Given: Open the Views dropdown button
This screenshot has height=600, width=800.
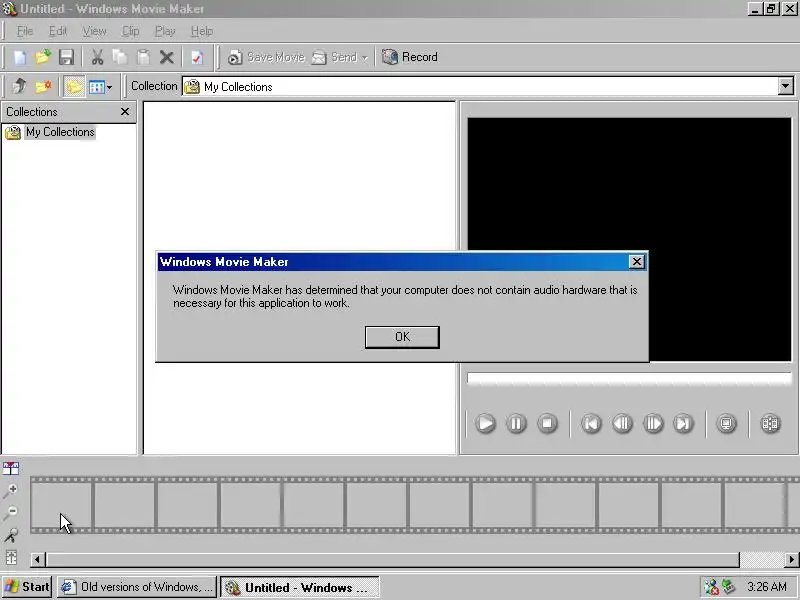Looking at the screenshot, I should 101,87.
